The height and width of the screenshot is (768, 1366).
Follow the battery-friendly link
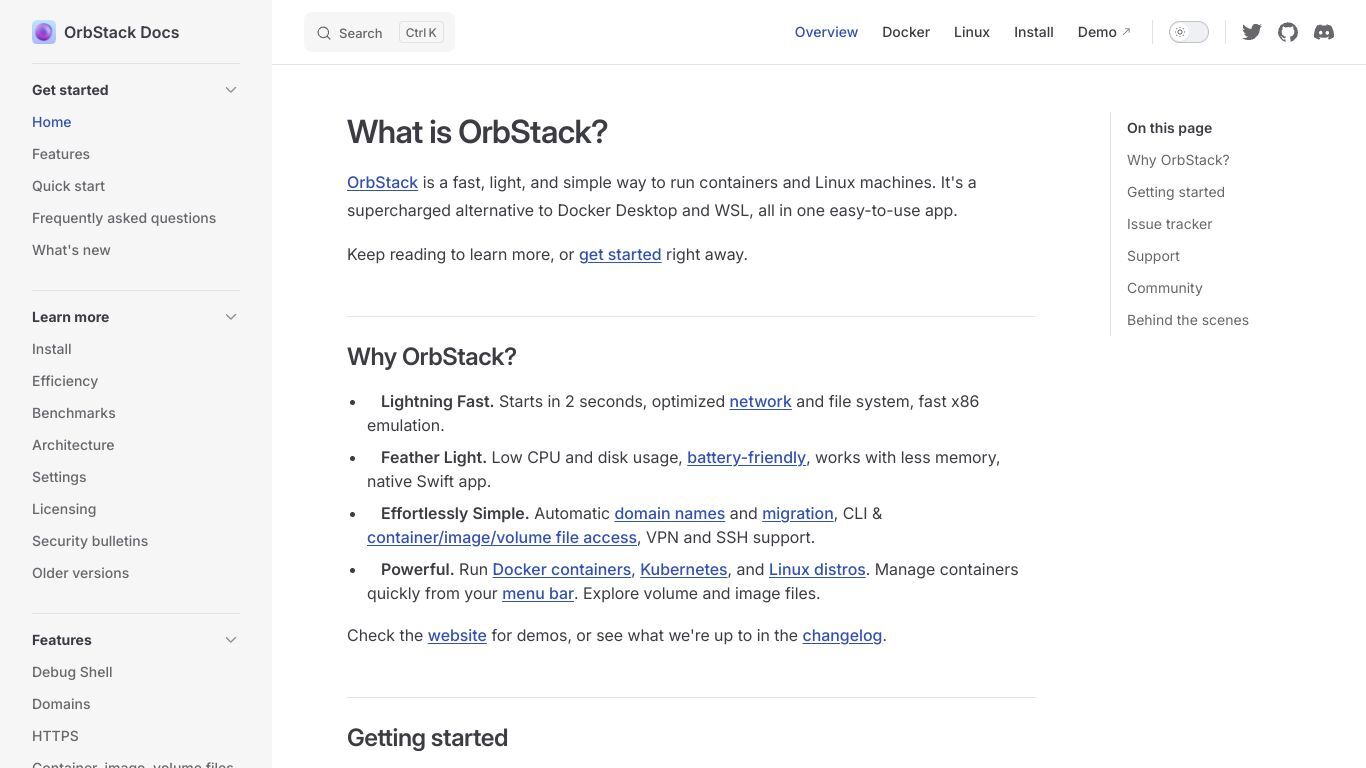click(746, 457)
